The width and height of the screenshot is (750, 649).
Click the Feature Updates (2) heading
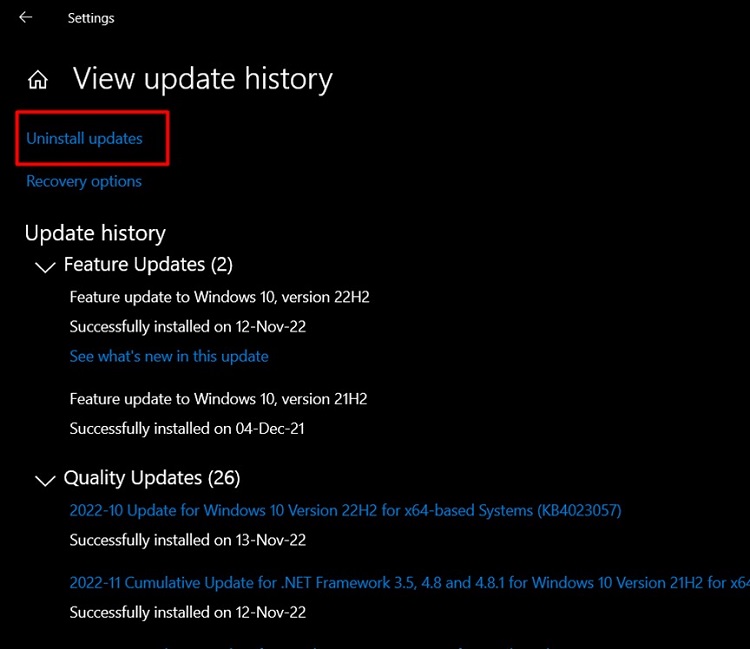click(148, 265)
